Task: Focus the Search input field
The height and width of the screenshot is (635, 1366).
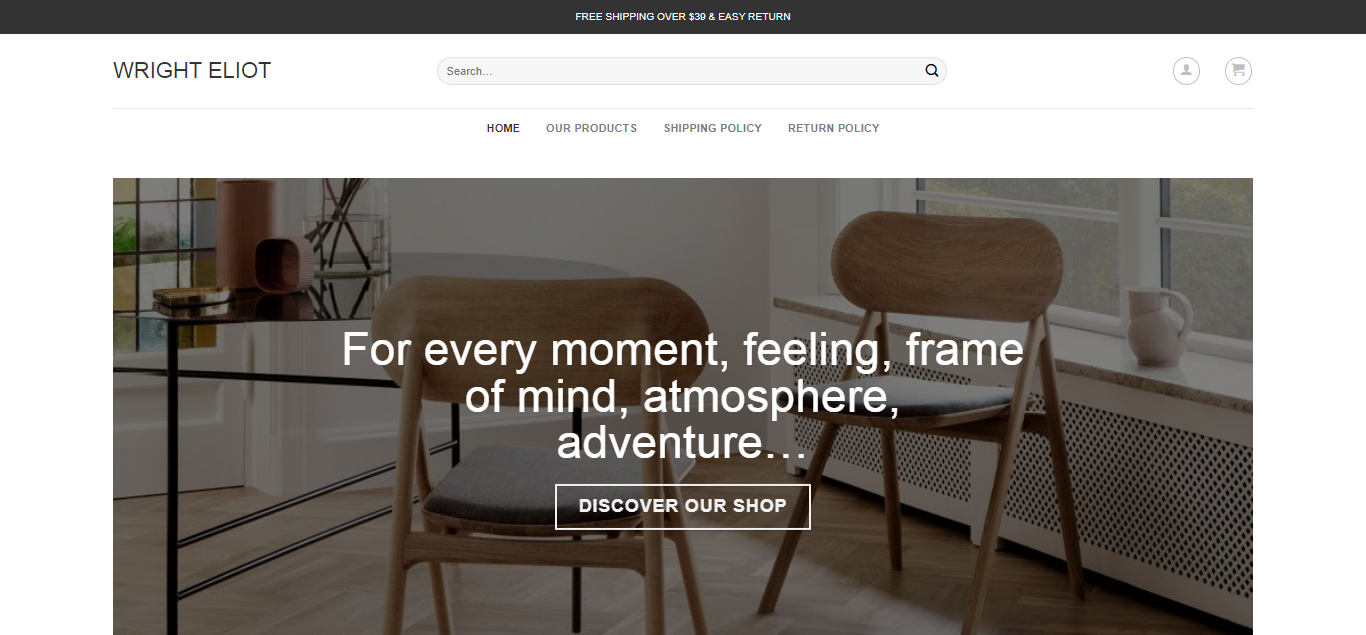Action: 680,71
